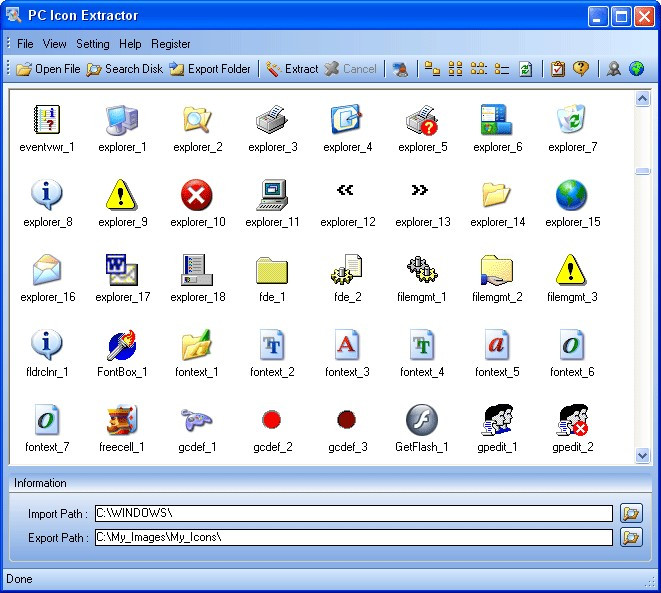Switch to large icons view
The image size is (661, 593).
[432, 69]
